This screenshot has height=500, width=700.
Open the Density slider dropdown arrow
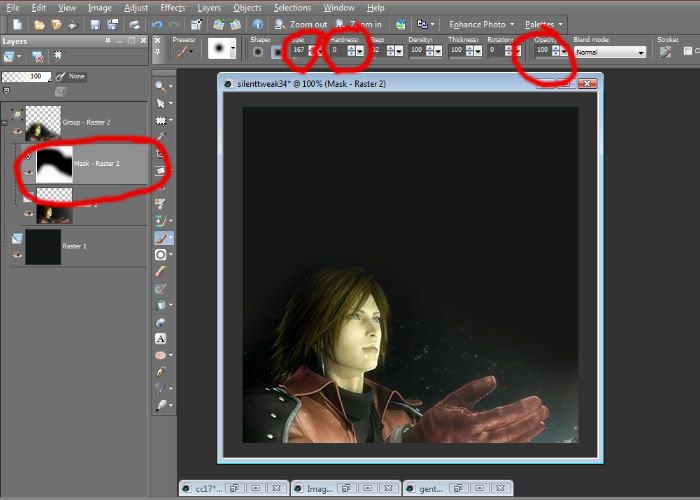[x=438, y=51]
